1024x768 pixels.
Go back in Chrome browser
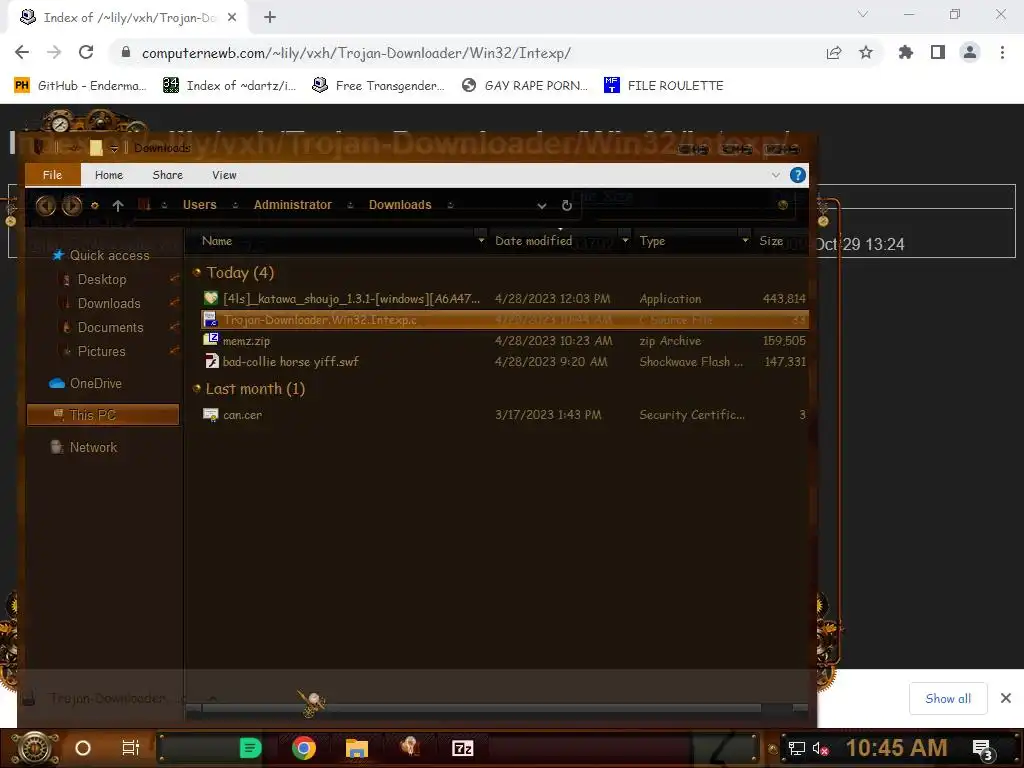(x=22, y=52)
